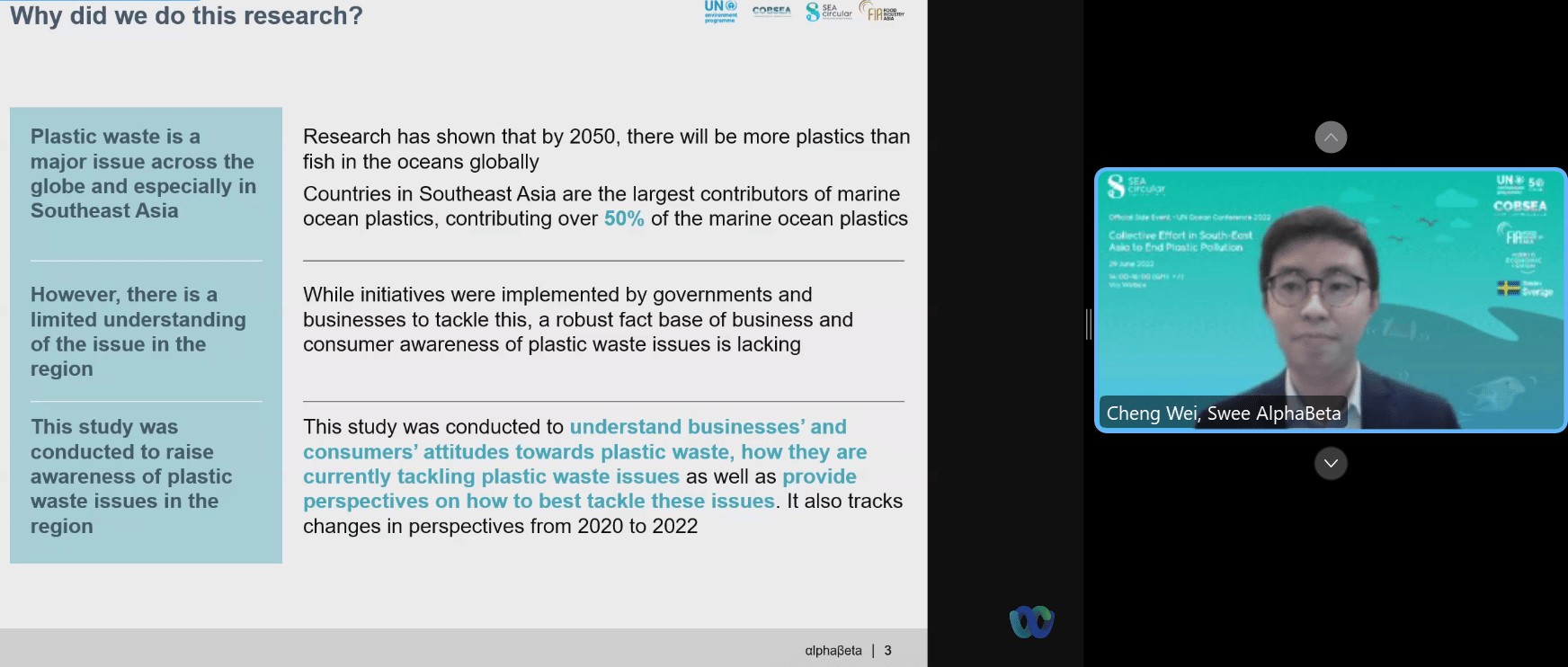
Task: Click the SEA circular logo in the video tile
Action: click(x=1136, y=186)
